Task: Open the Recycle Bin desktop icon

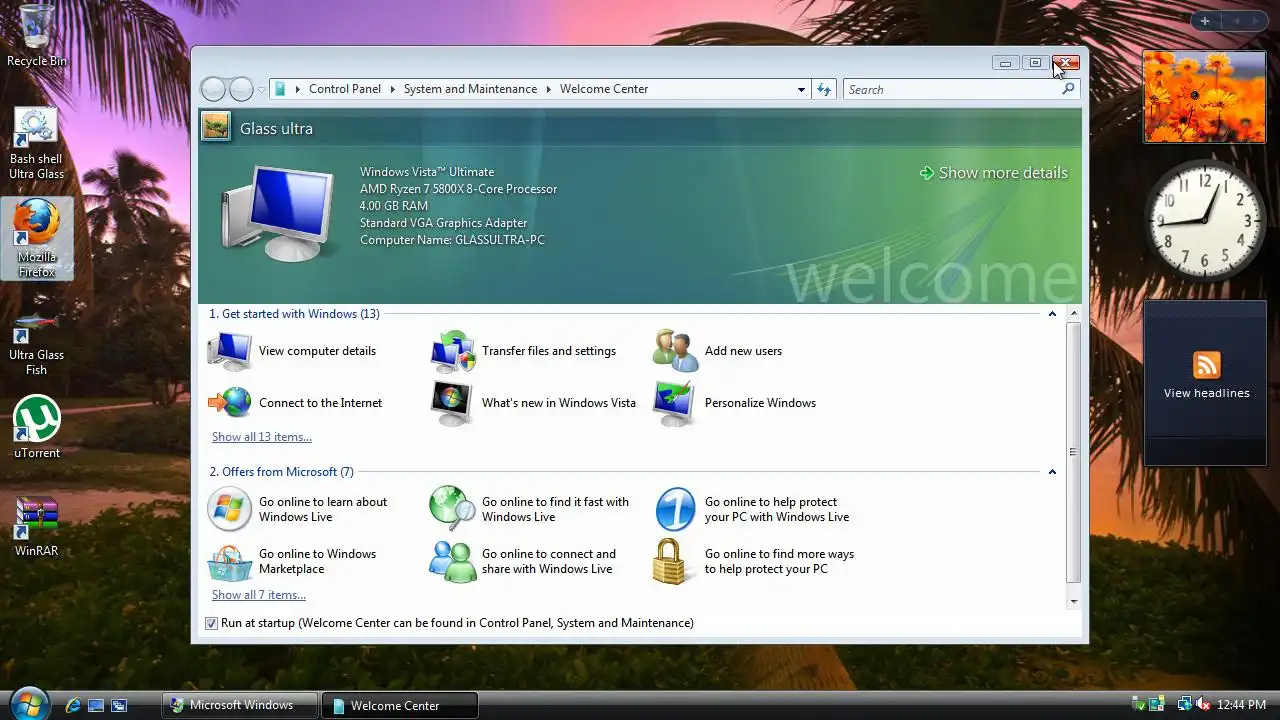Action: coord(37,36)
